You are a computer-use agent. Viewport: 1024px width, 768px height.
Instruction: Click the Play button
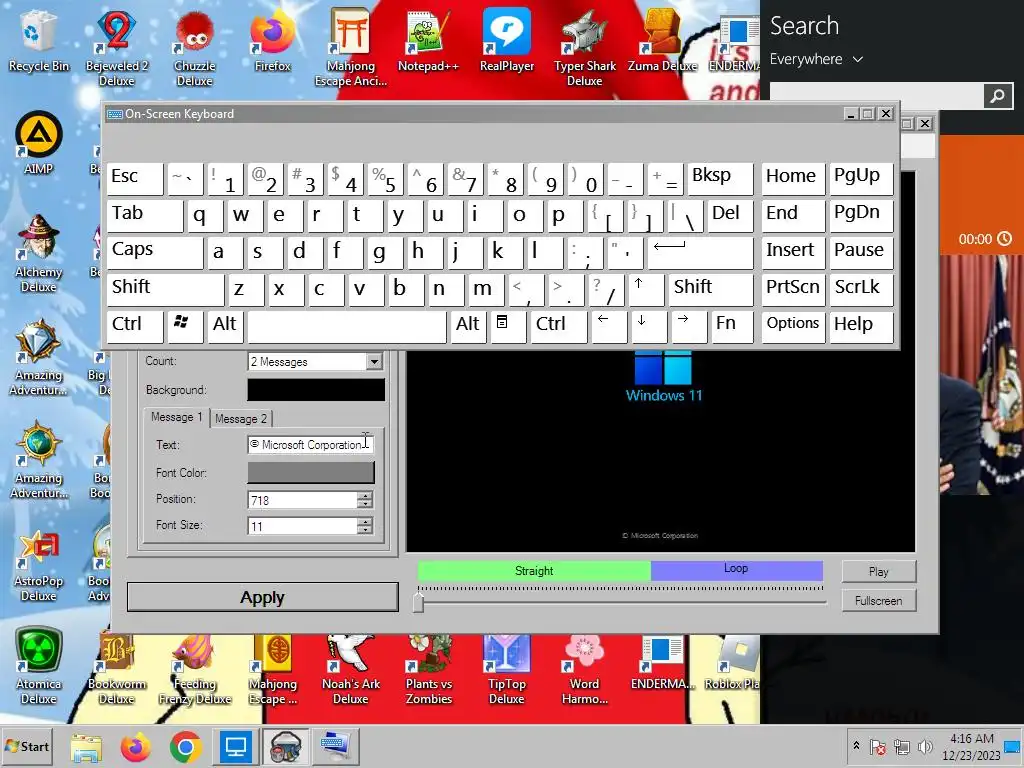(x=878, y=571)
